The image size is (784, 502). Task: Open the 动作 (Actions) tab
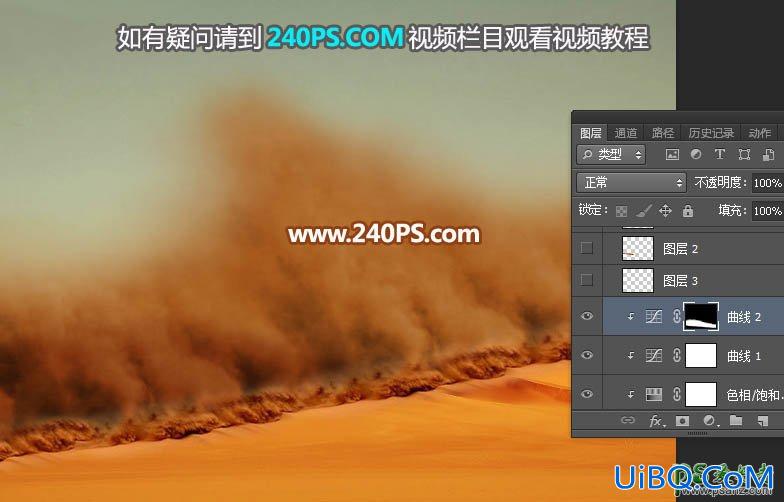[759, 133]
